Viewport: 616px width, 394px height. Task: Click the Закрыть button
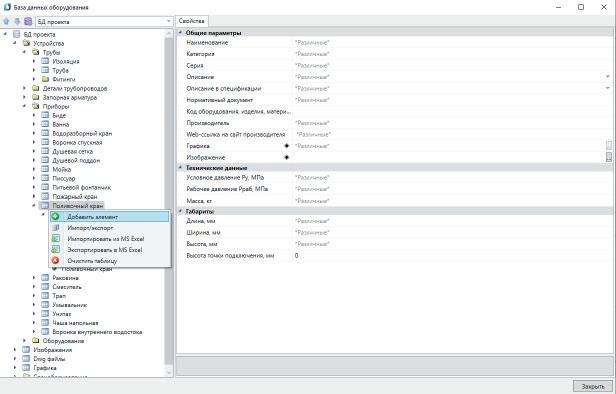click(593, 387)
